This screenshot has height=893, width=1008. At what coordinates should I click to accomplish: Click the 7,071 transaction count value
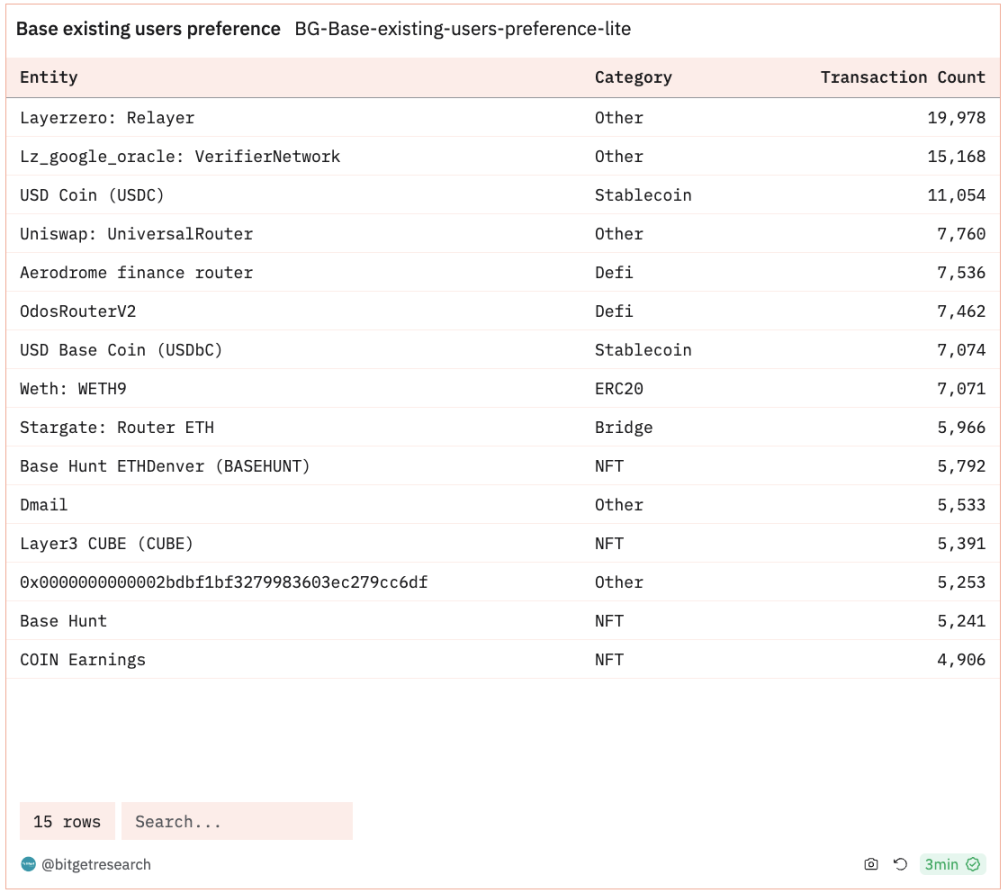coord(961,389)
